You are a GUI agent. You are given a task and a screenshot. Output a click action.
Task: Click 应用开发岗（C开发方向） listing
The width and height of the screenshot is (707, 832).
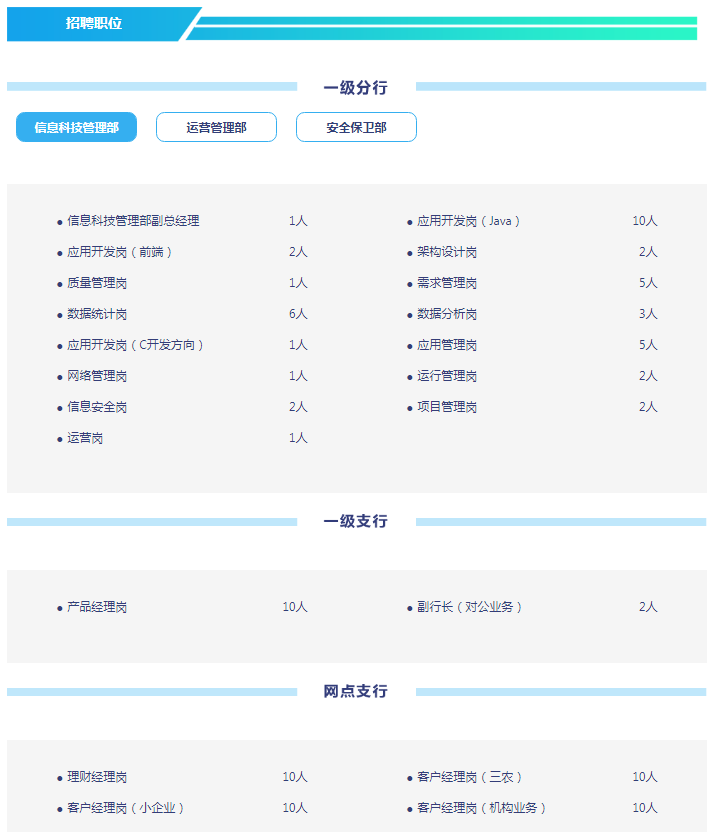(136, 345)
